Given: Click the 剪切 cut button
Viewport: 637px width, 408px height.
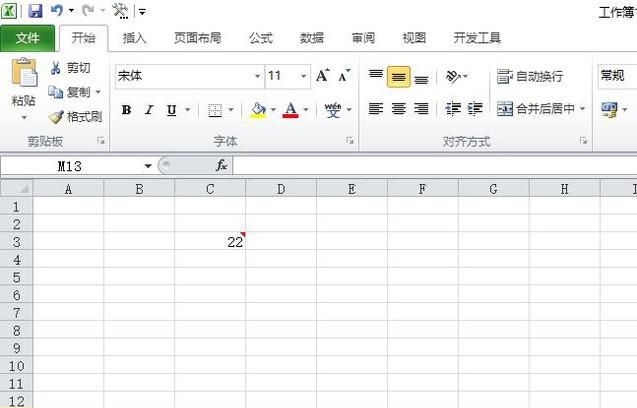Looking at the screenshot, I should click(x=70, y=67).
